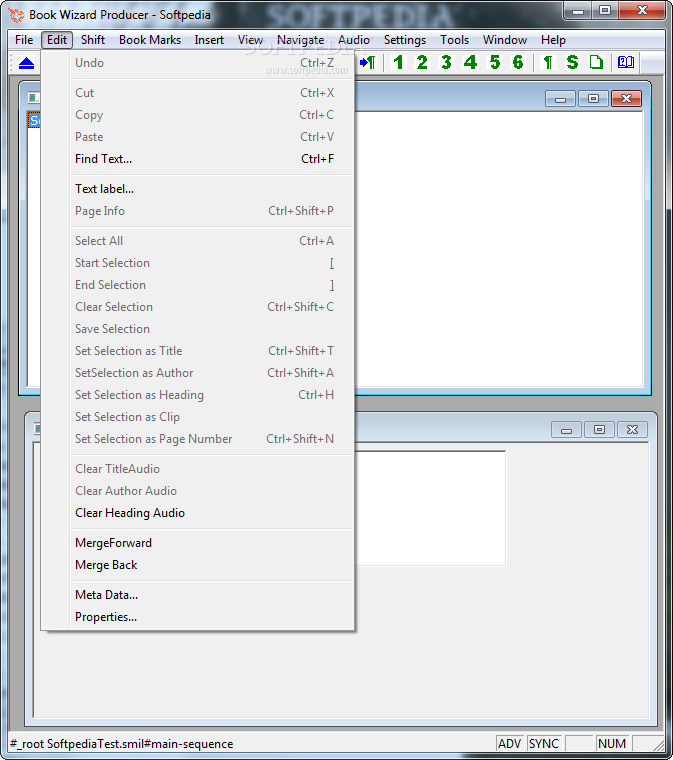Click the ADV status bar indicator
The image size is (673, 760).
[510, 744]
